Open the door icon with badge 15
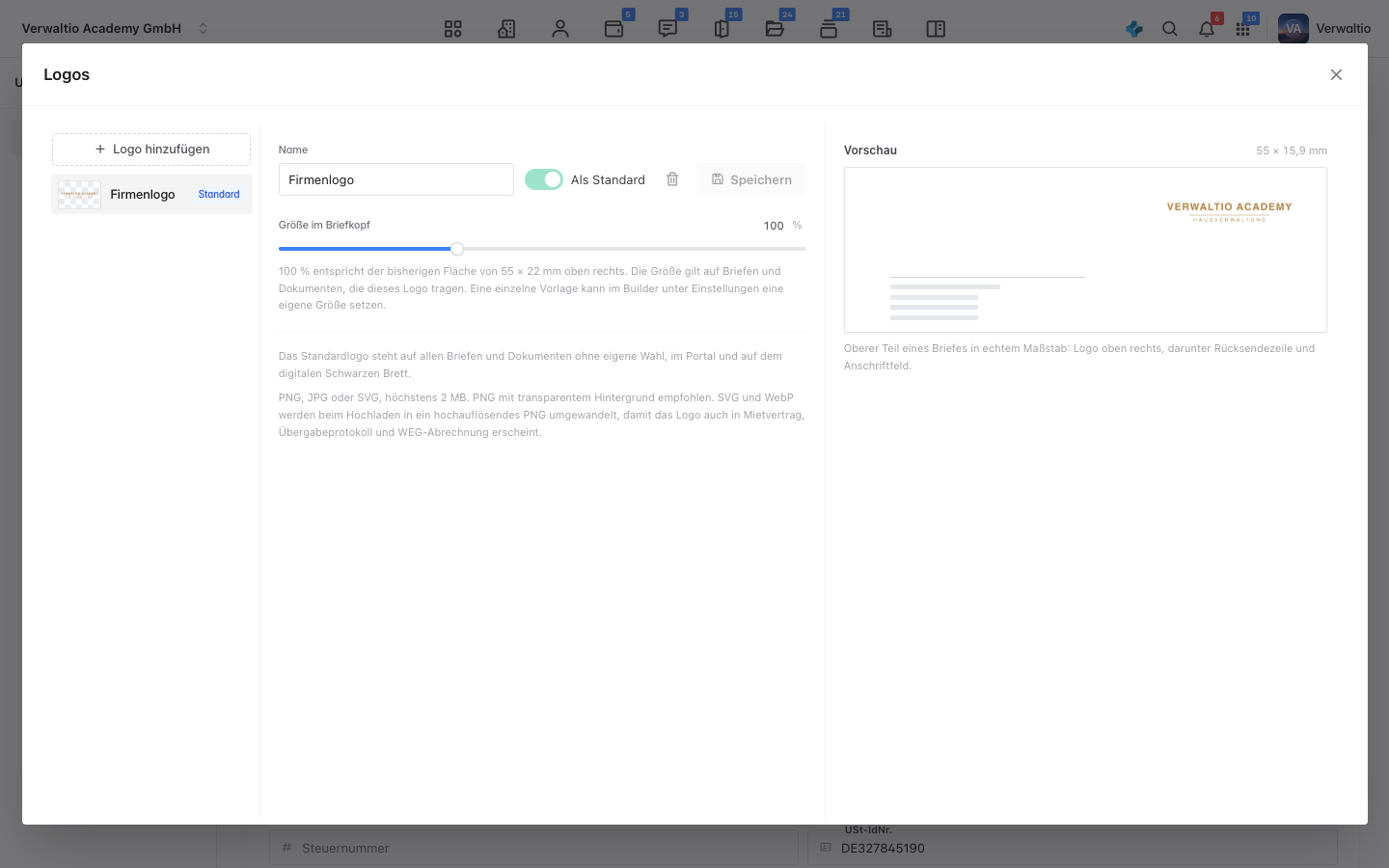 click(x=722, y=29)
